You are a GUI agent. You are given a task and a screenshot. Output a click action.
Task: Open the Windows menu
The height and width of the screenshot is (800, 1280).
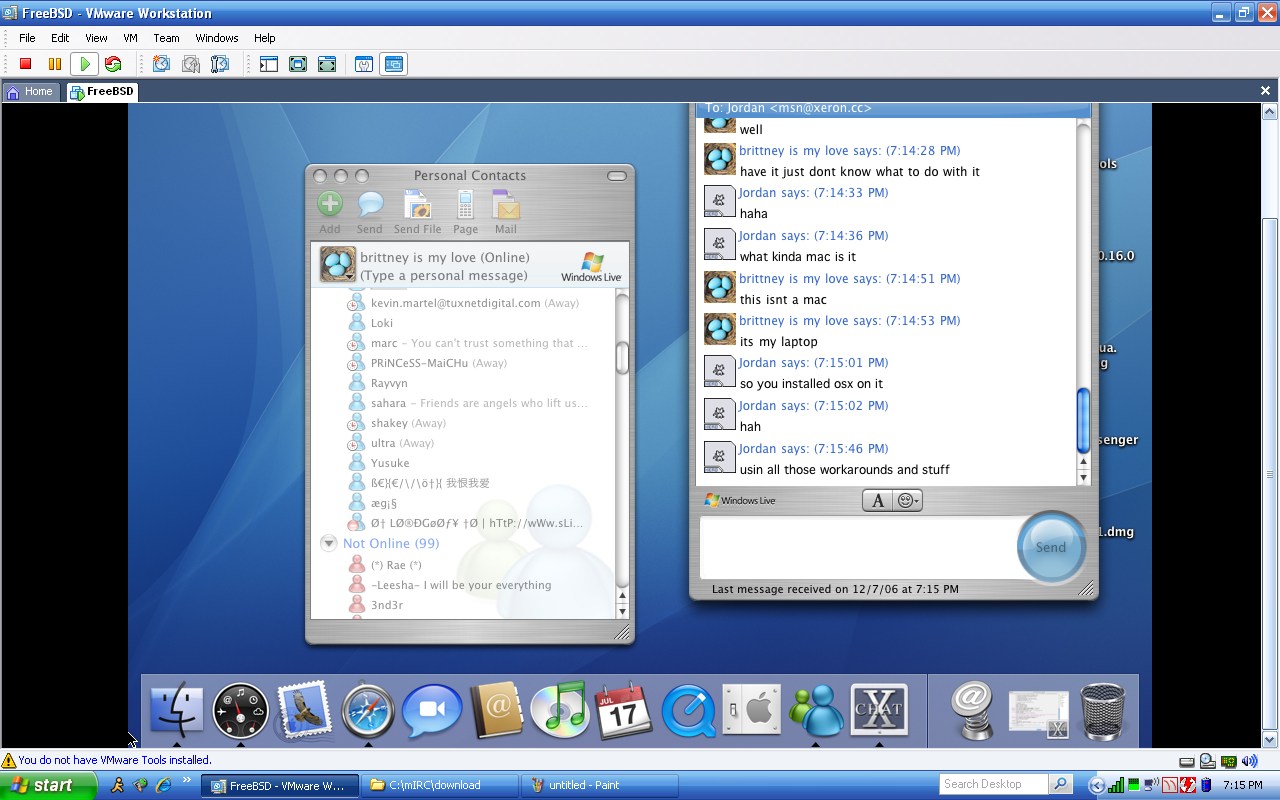coord(217,38)
